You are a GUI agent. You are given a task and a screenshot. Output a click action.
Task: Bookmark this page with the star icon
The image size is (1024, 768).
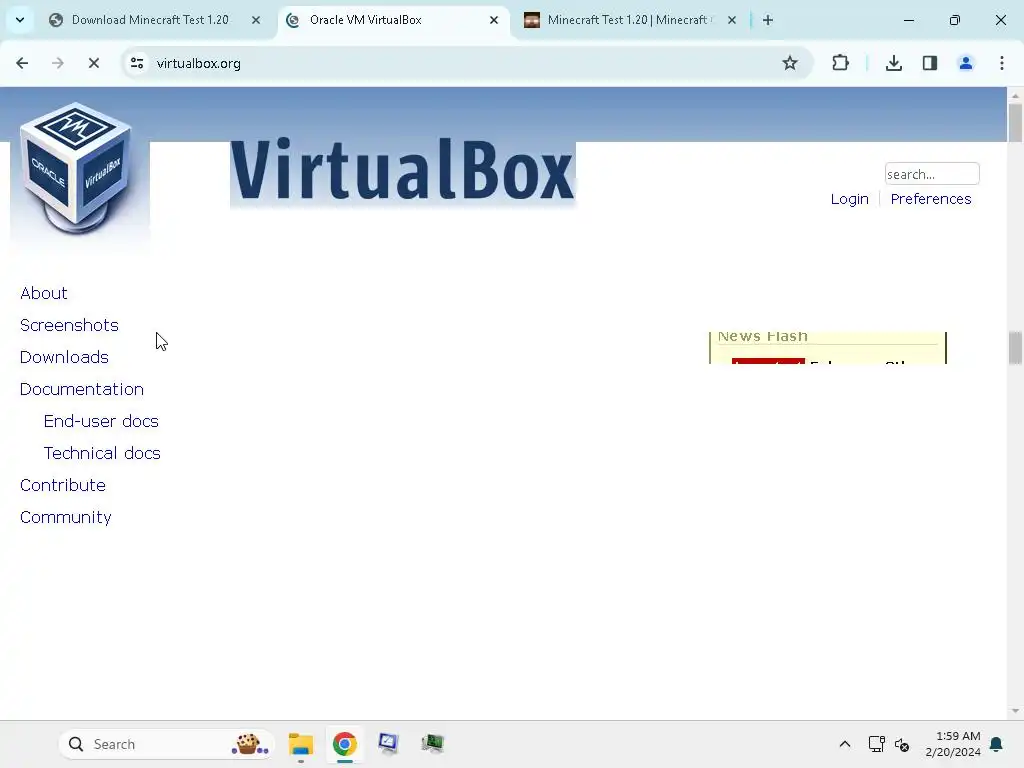(x=790, y=63)
